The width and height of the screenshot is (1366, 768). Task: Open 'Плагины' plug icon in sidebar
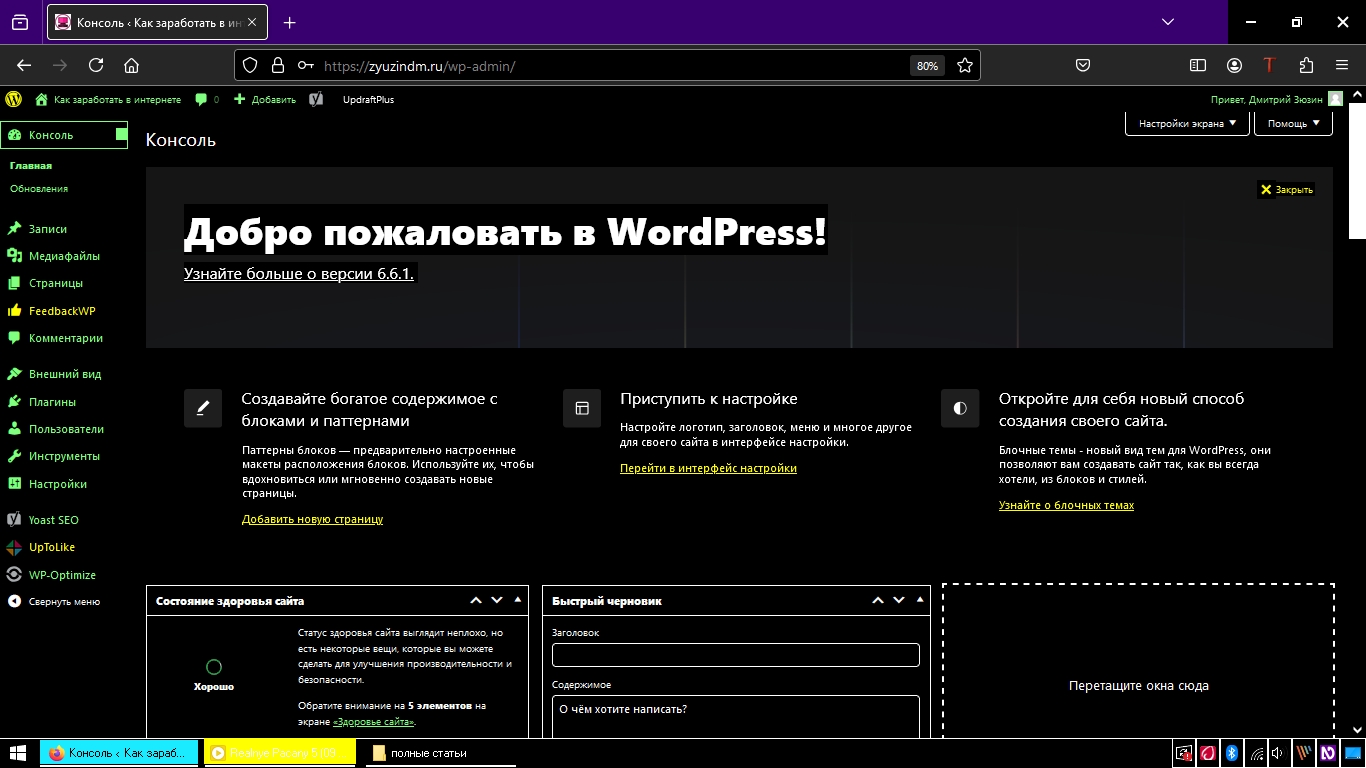pyautogui.click(x=14, y=402)
